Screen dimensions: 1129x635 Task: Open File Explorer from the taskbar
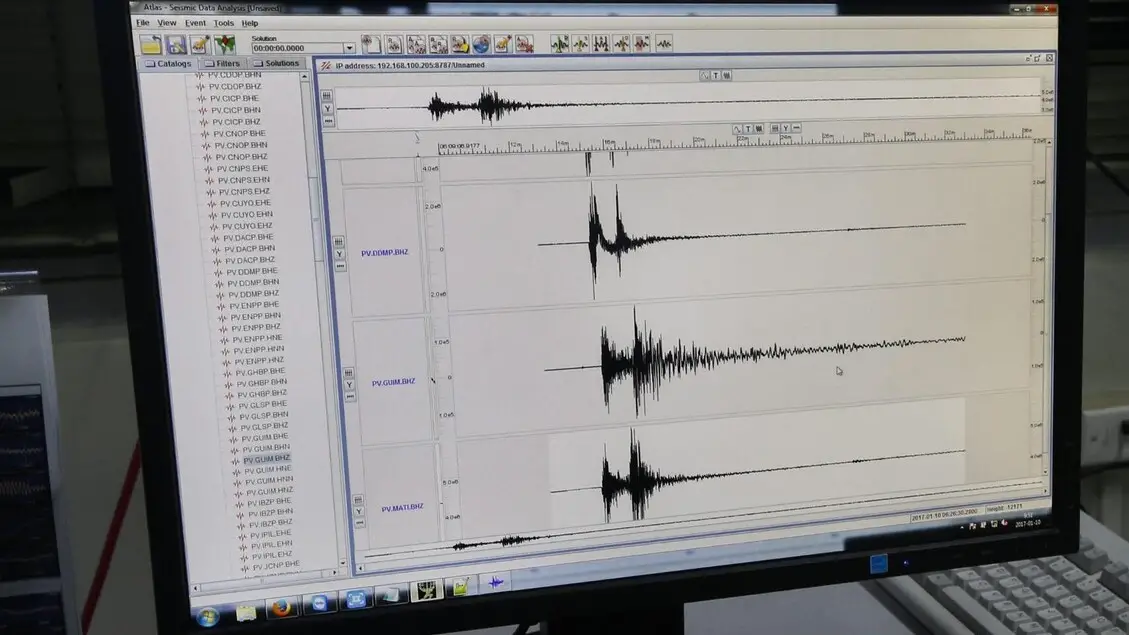tap(246, 613)
